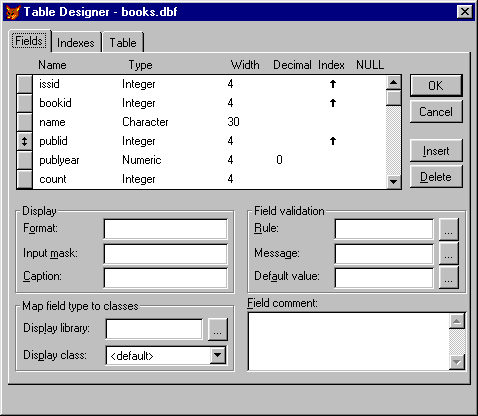478x416 pixels.
Task: Click the Insert button
Action: pos(436,151)
